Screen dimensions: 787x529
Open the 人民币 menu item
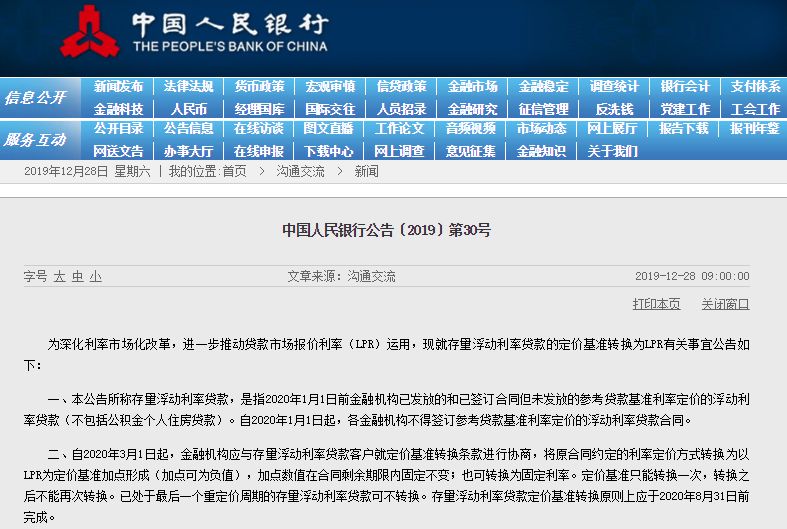(189, 109)
